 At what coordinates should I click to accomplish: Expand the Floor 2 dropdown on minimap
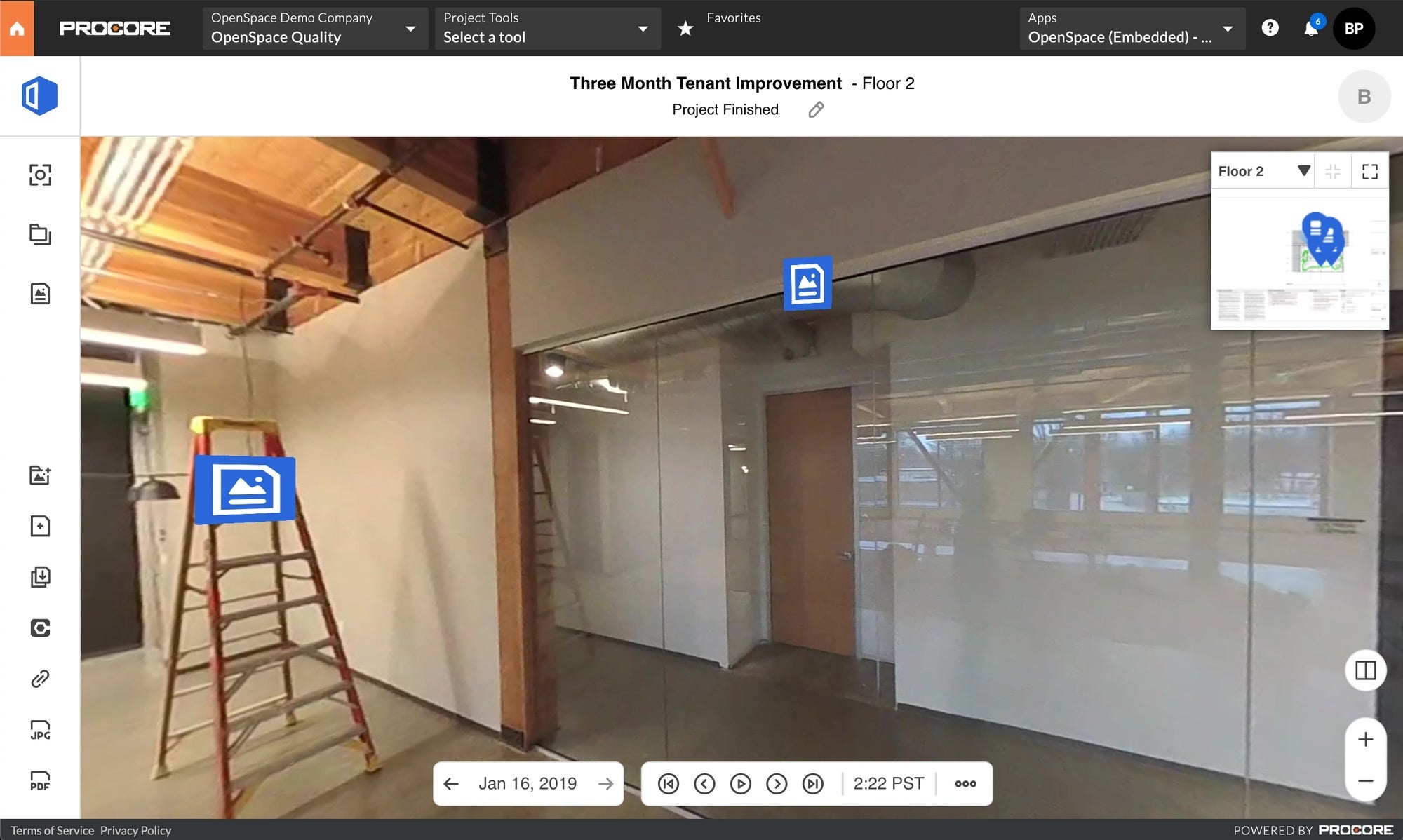tap(1303, 171)
